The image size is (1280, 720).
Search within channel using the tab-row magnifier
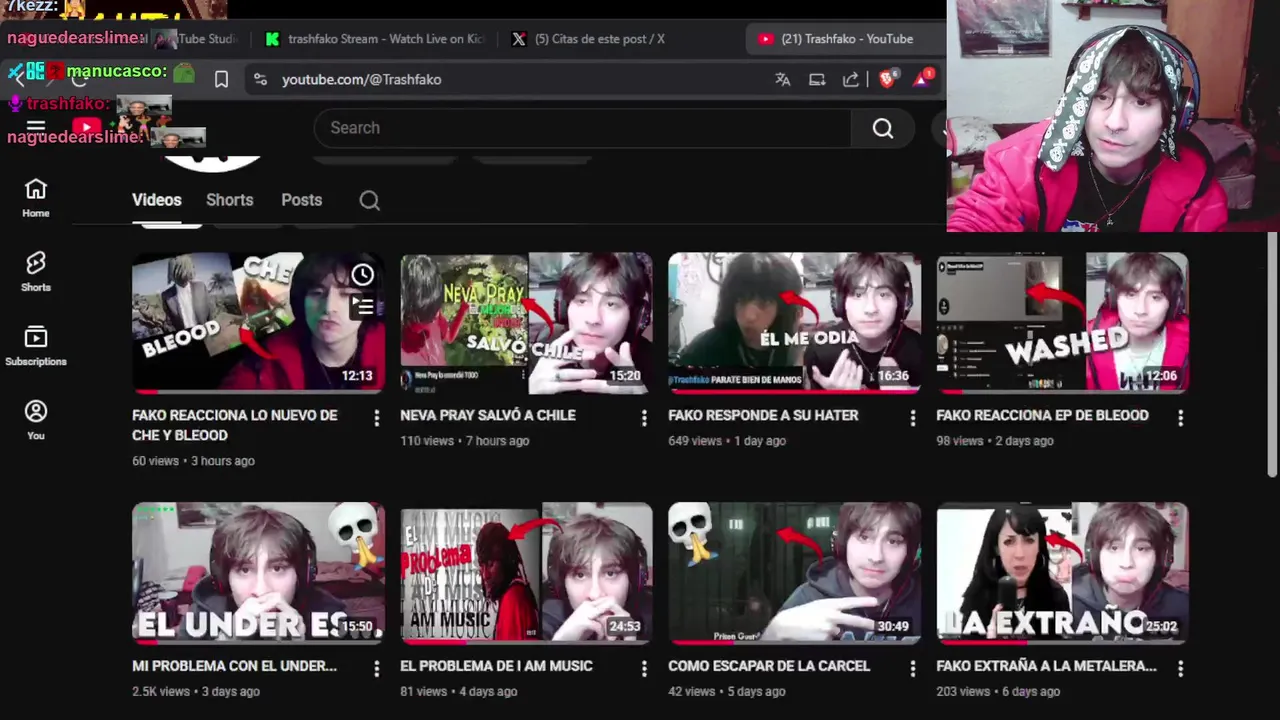370,200
